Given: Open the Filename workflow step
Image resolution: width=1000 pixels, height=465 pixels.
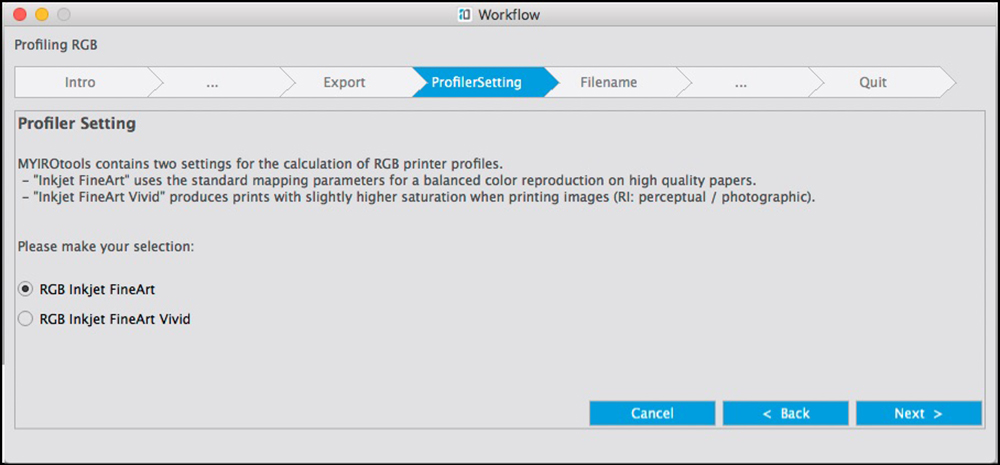Looking at the screenshot, I should point(608,82).
